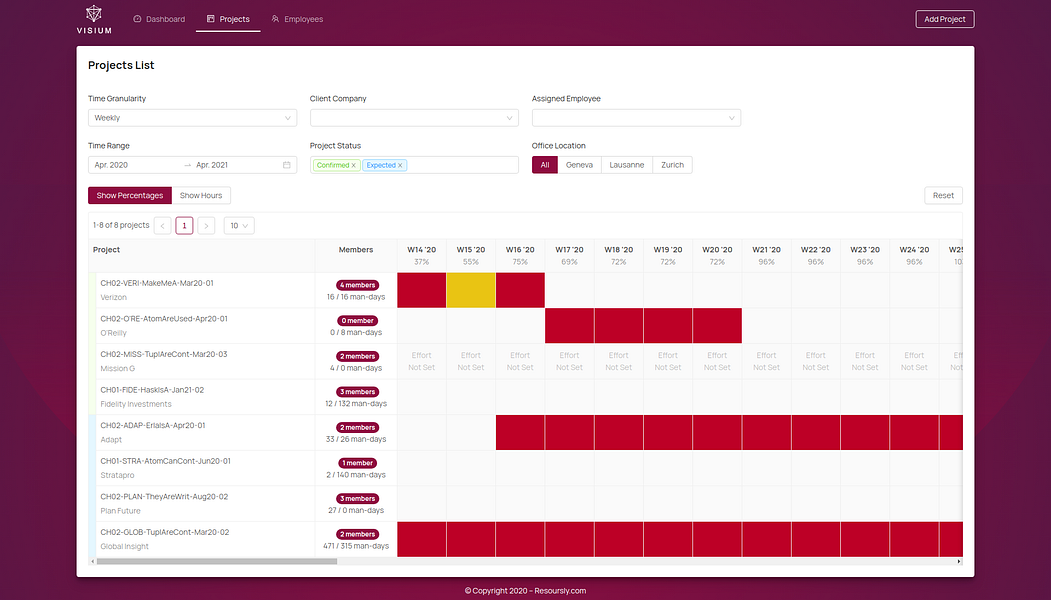Switch to Show Hours view
The width and height of the screenshot is (1051, 600).
[x=201, y=196]
